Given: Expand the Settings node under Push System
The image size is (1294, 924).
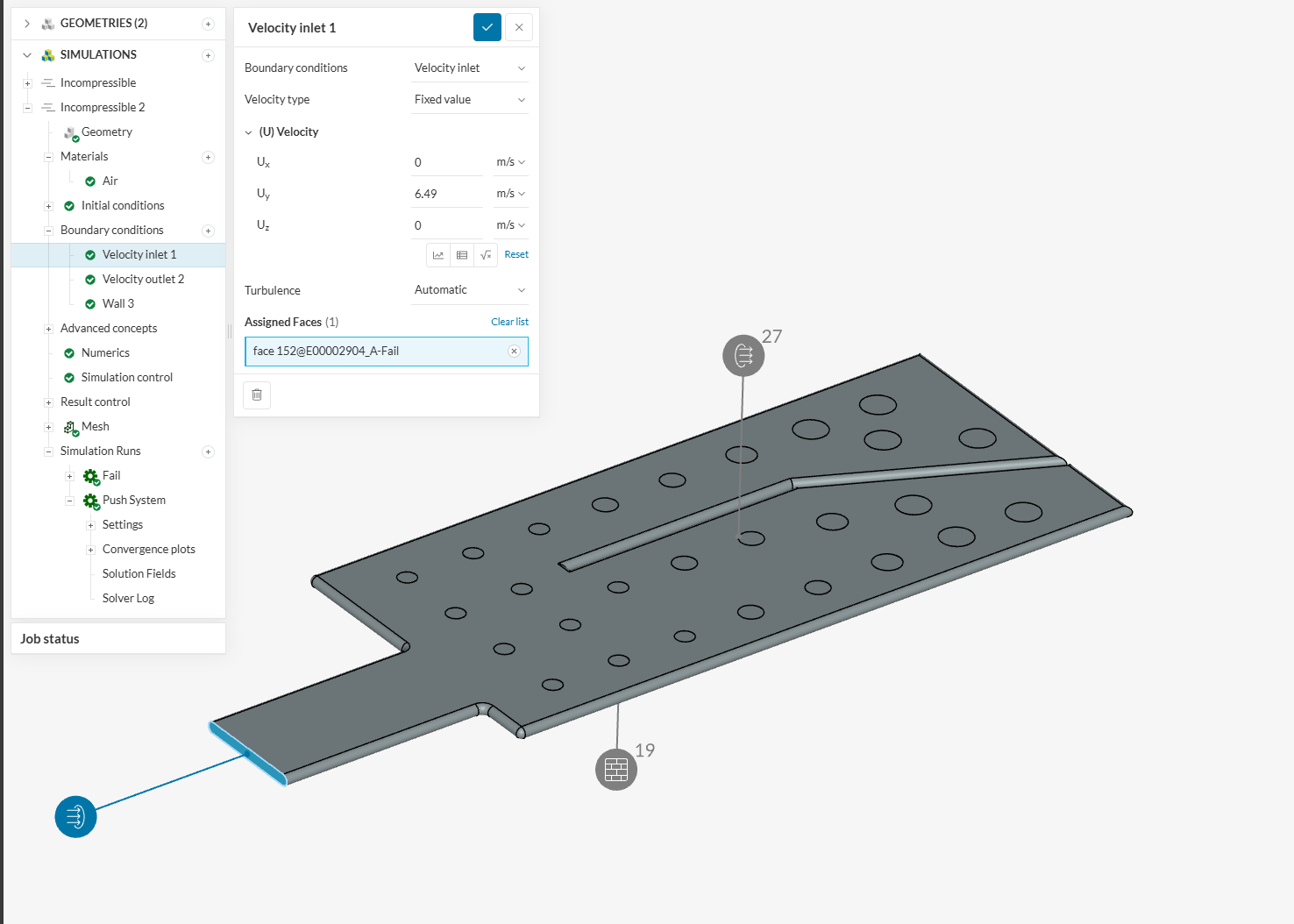Looking at the screenshot, I should (90, 525).
